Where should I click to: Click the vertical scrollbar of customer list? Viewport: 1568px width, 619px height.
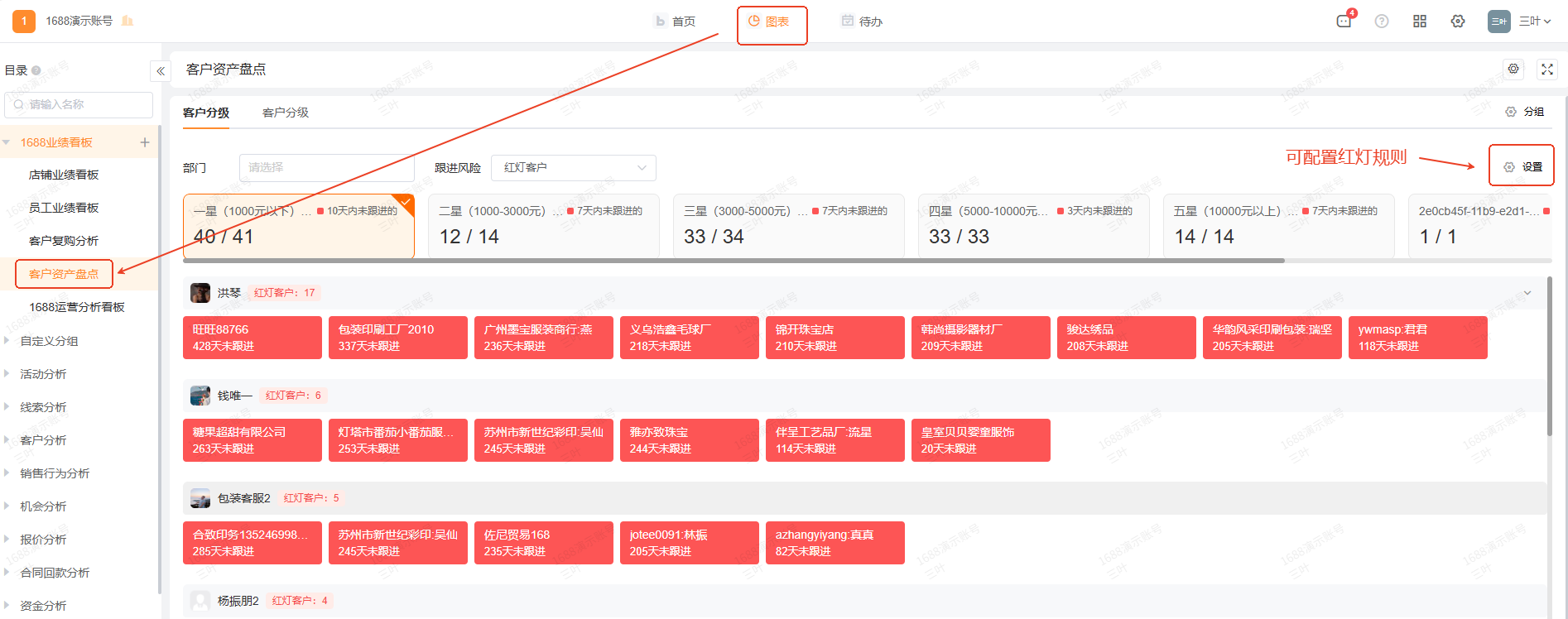point(1550,356)
